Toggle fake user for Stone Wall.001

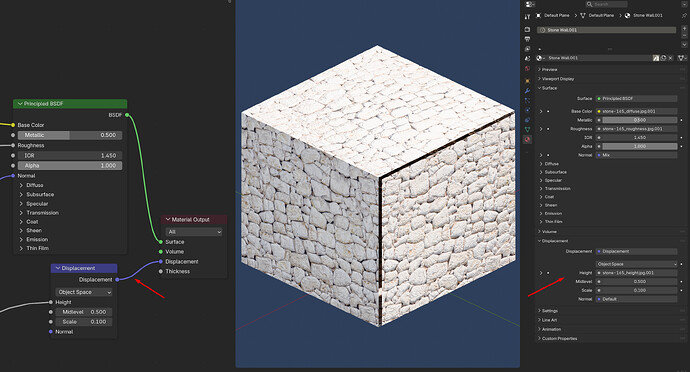(656, 58)
